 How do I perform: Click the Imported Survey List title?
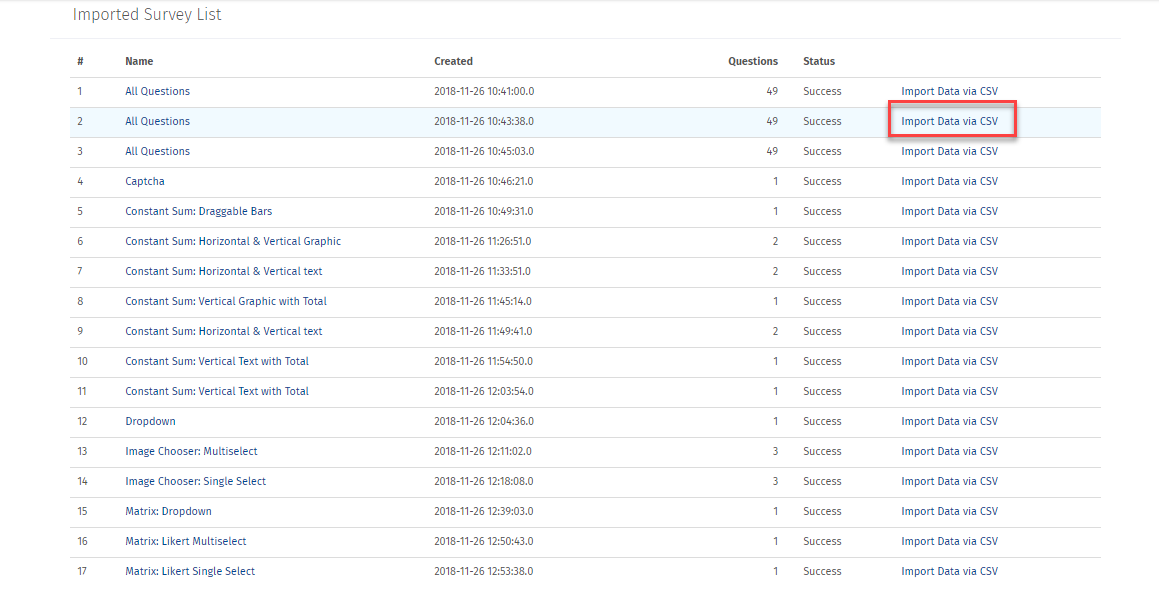coord(146,14)
